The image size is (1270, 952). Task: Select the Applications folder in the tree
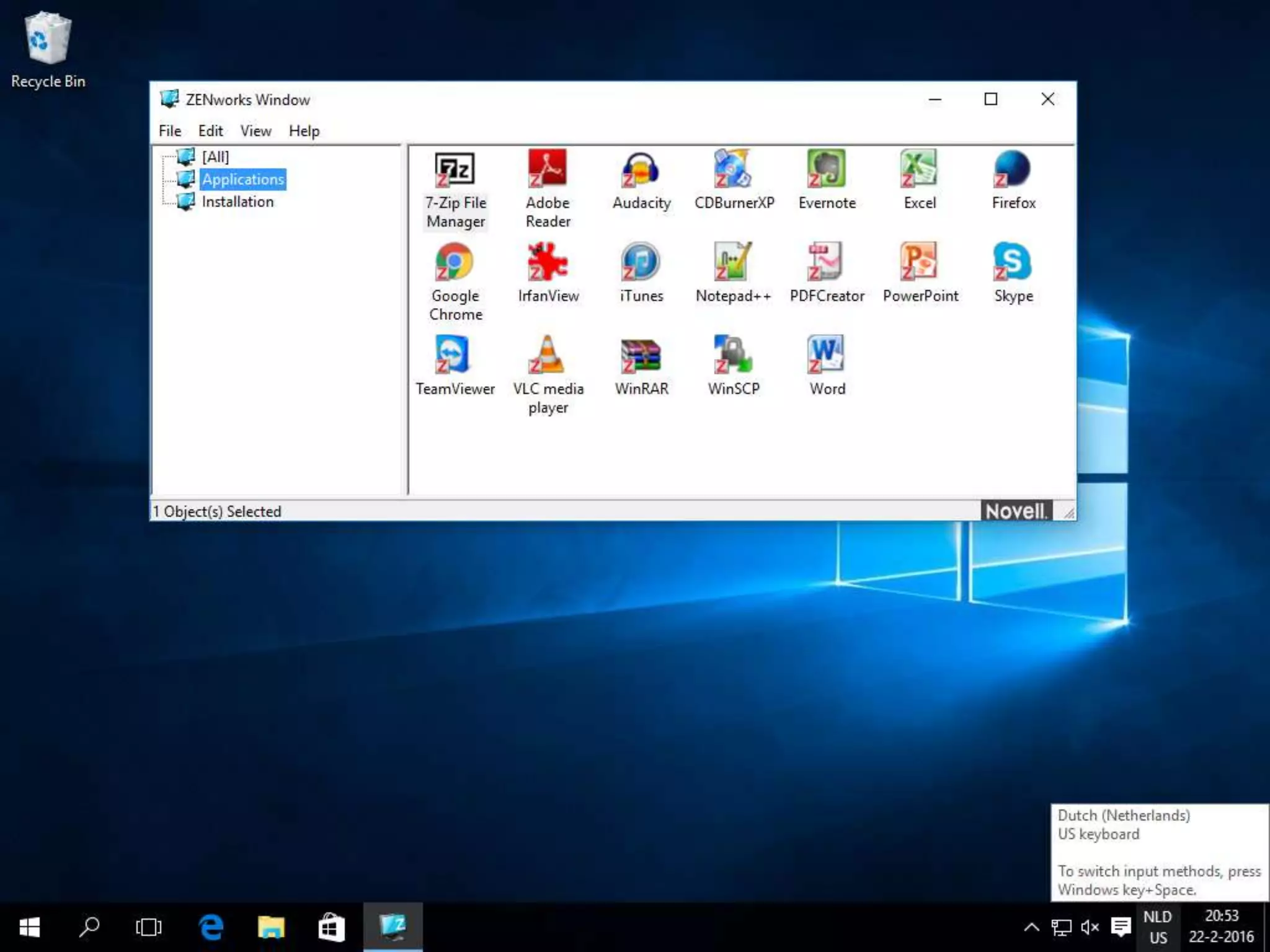click(x=243, y=179)
